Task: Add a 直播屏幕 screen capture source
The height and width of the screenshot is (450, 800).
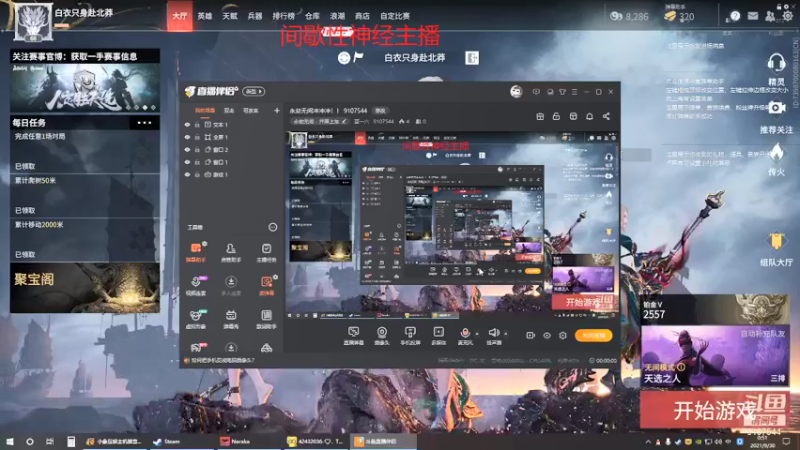Action: point(353,336)
